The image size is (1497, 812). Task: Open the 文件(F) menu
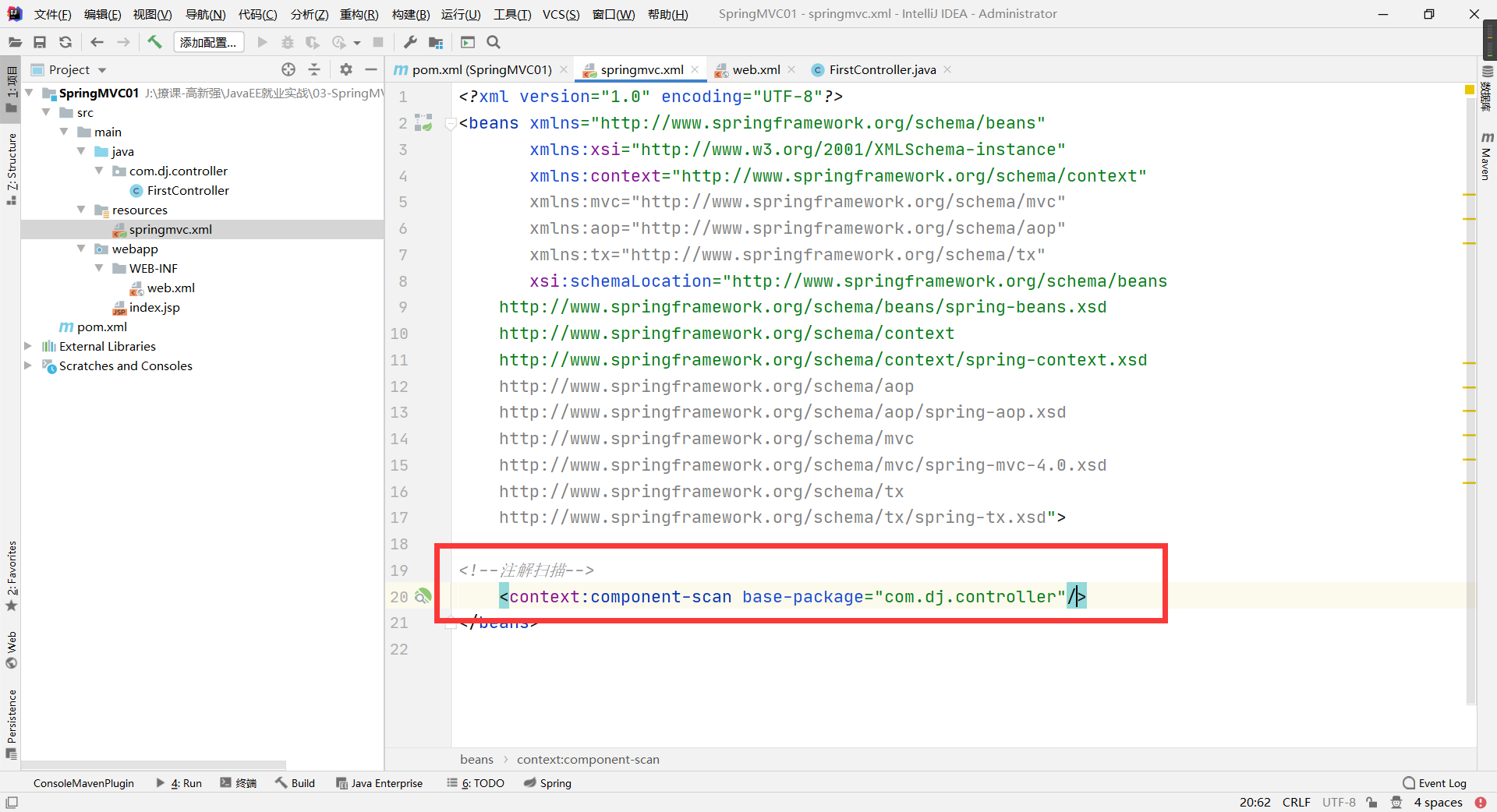(x=52, y=14)
